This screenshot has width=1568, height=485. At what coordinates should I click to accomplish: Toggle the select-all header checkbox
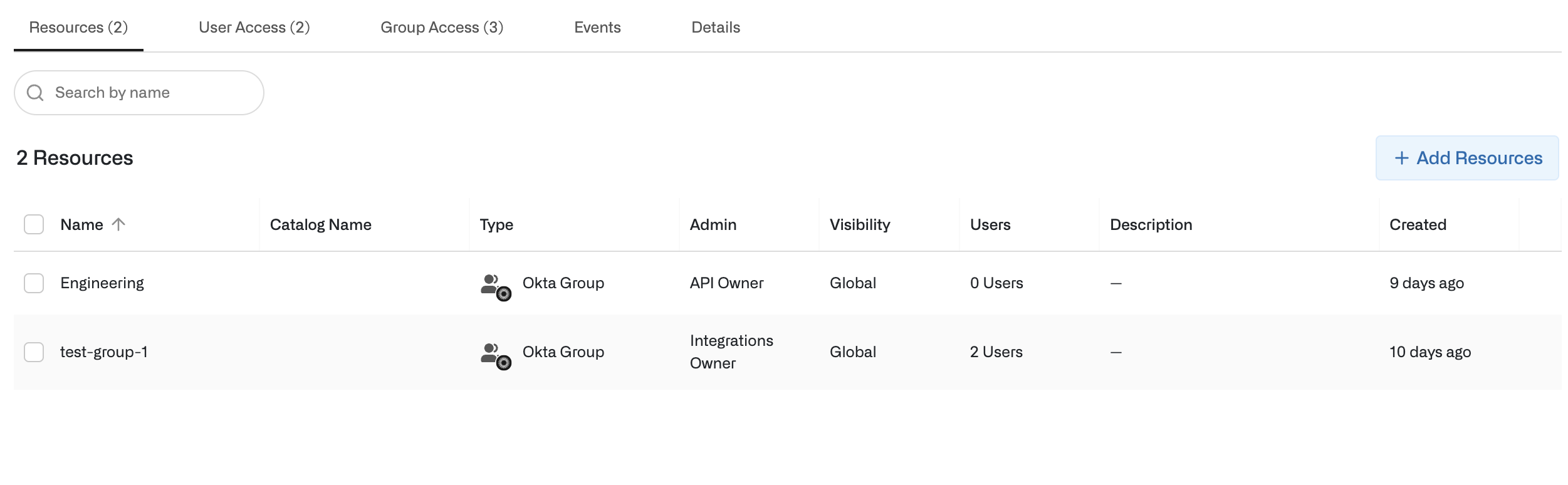tap(34, 224)
